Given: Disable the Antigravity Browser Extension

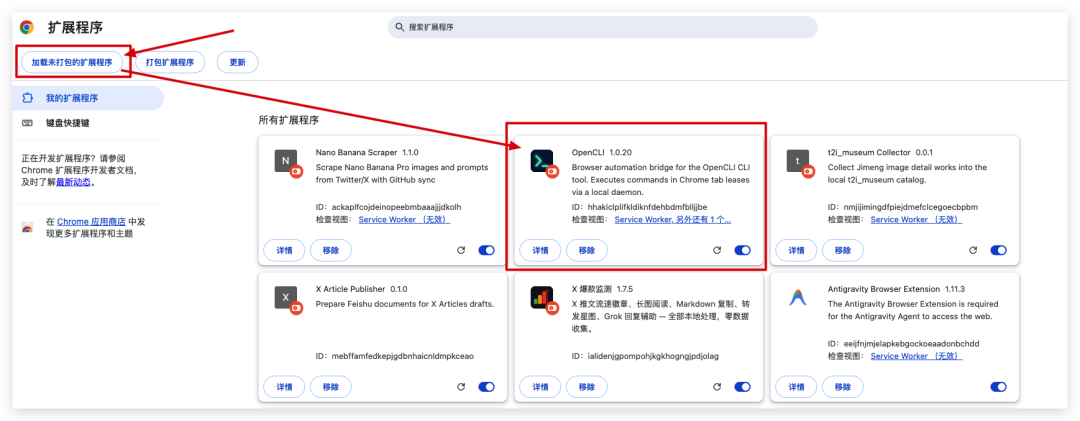Looking at the screenshot, I should point(999,387).
